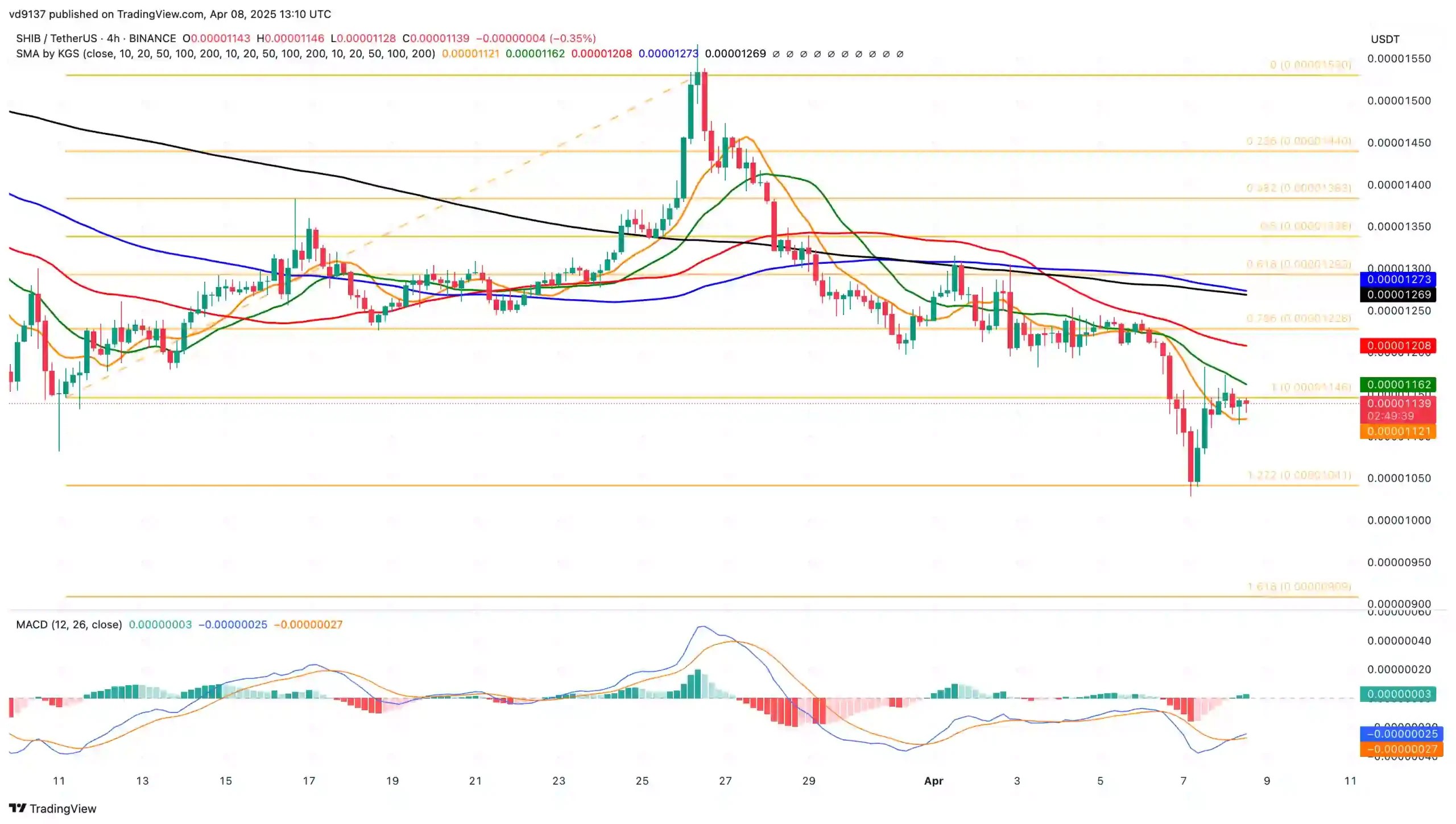Click the MACD histogram 0.00000003 value tag
The width and height of the screenshot is (1456, 824).
pyautogui.click(x=1398, y=694)
